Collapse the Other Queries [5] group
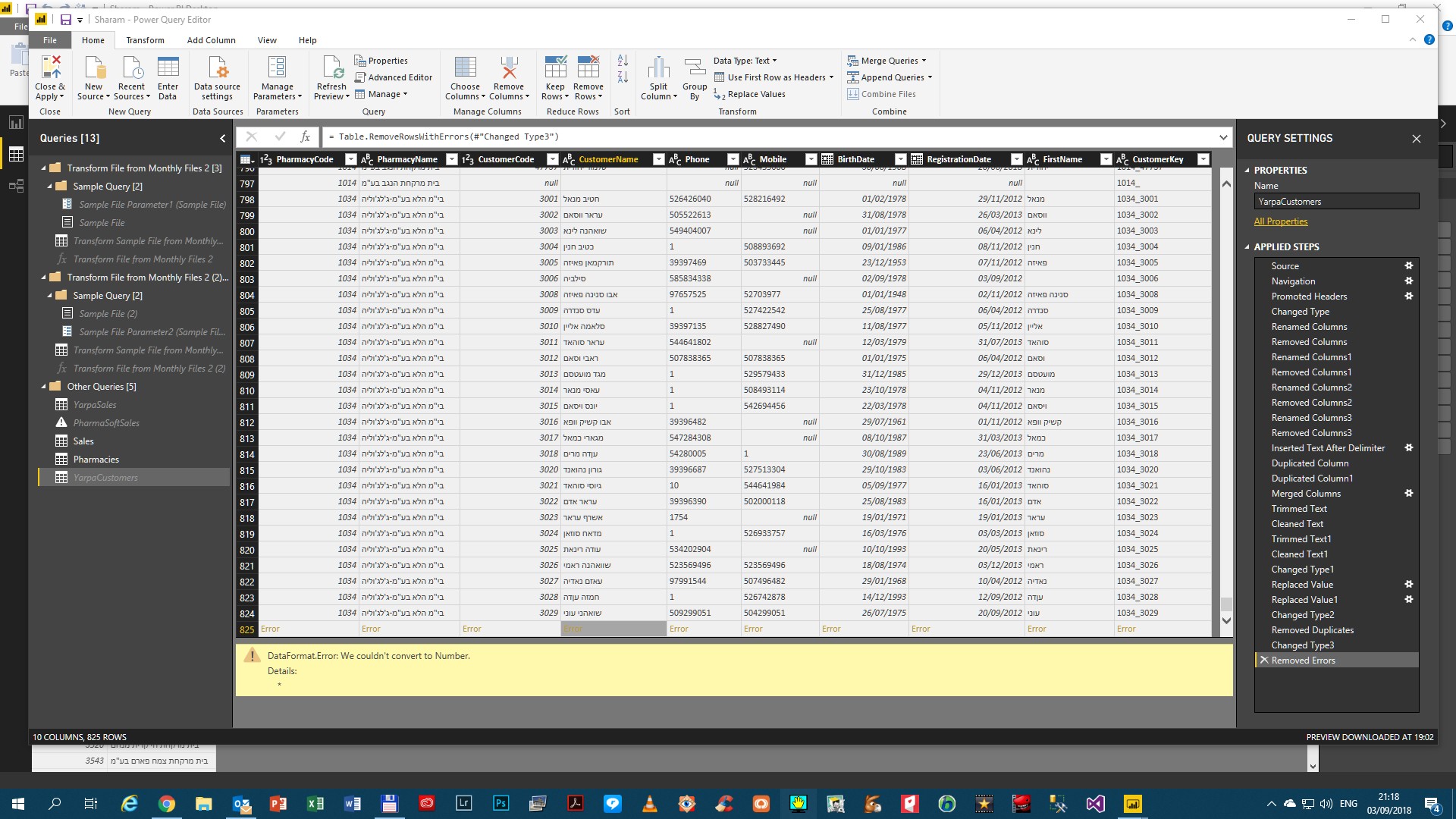 (x=44, y=387)
